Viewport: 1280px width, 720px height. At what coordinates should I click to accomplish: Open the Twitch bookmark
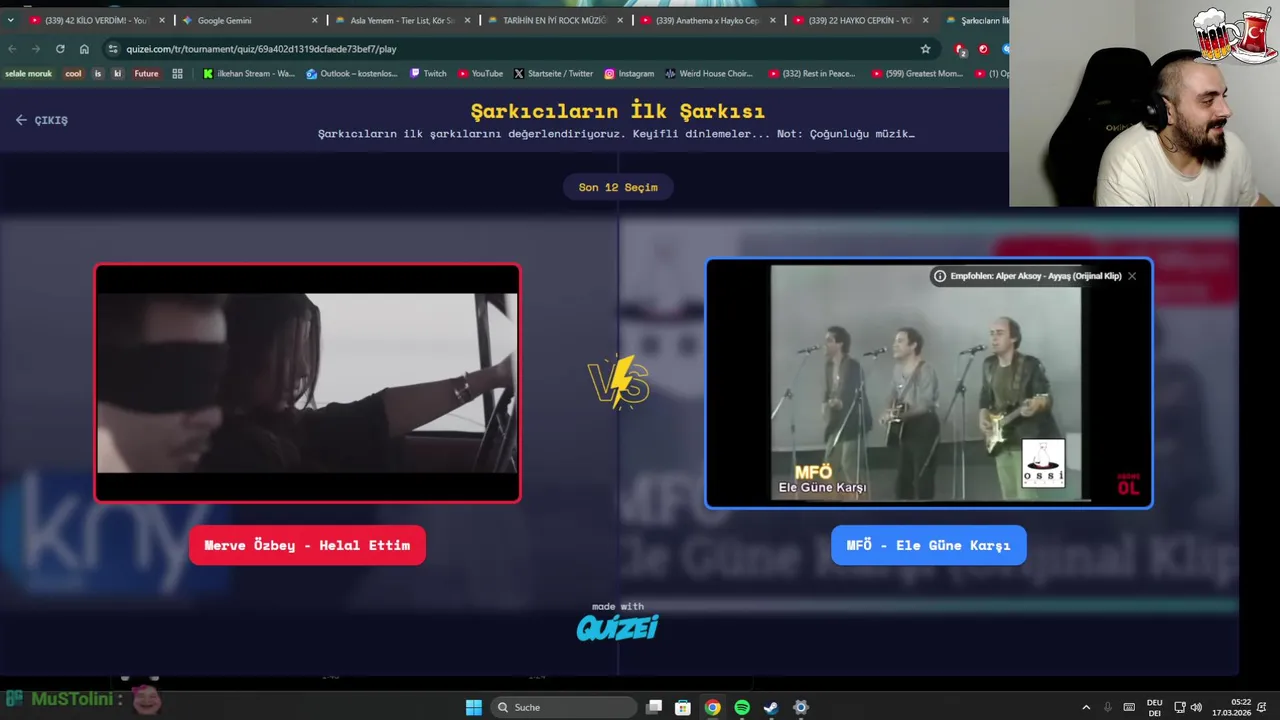(428, 73)
